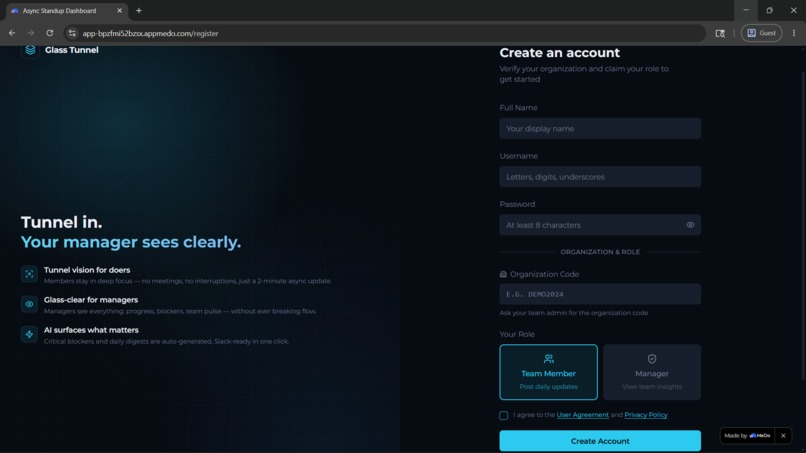This screenshot has height=453, width=806.
Task: Close the Async Standup Dashboard tab
Action: tap(119, 10)
